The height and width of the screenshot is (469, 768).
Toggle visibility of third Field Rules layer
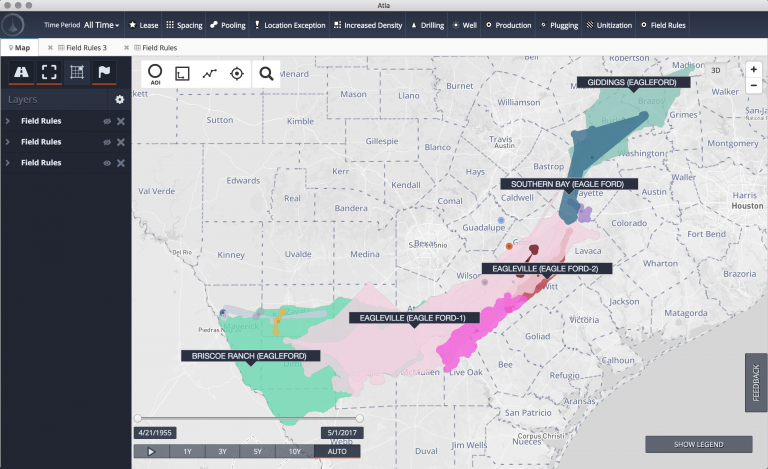[x=107, y=163]
